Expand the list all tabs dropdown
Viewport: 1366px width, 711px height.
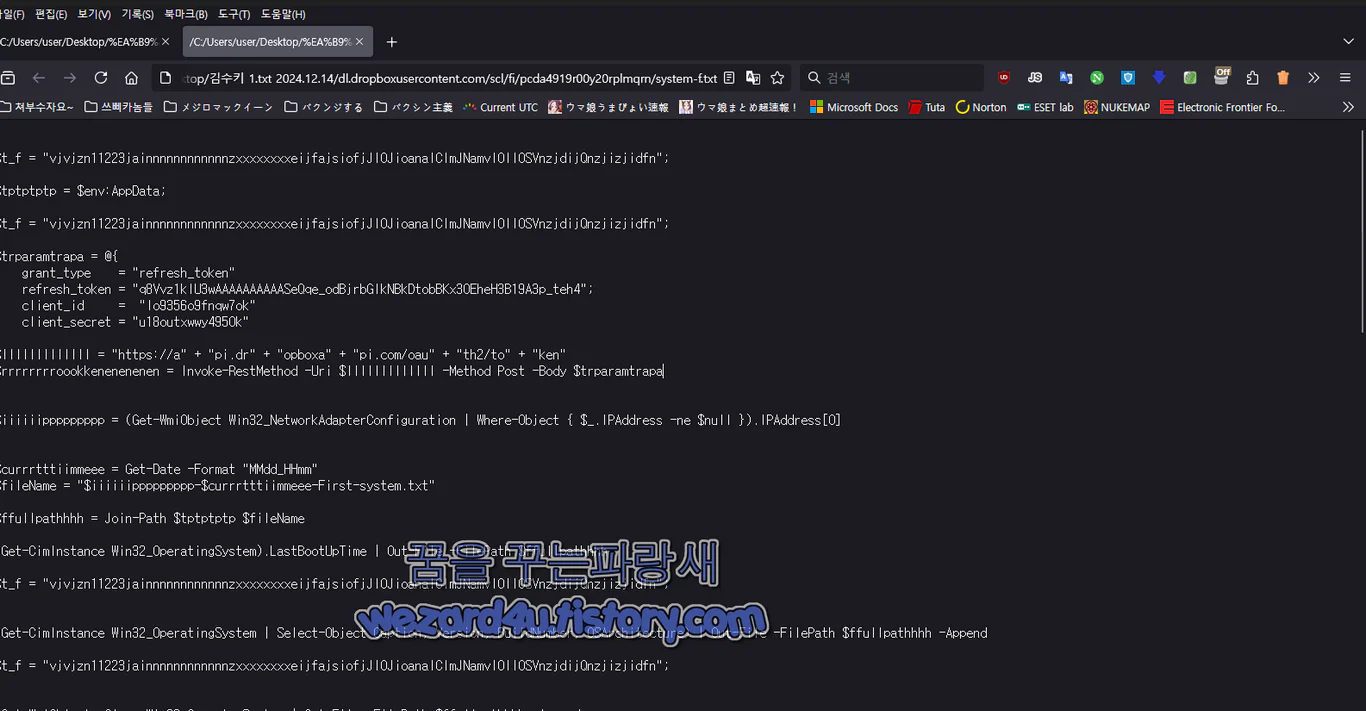(x=1348, y=42)
